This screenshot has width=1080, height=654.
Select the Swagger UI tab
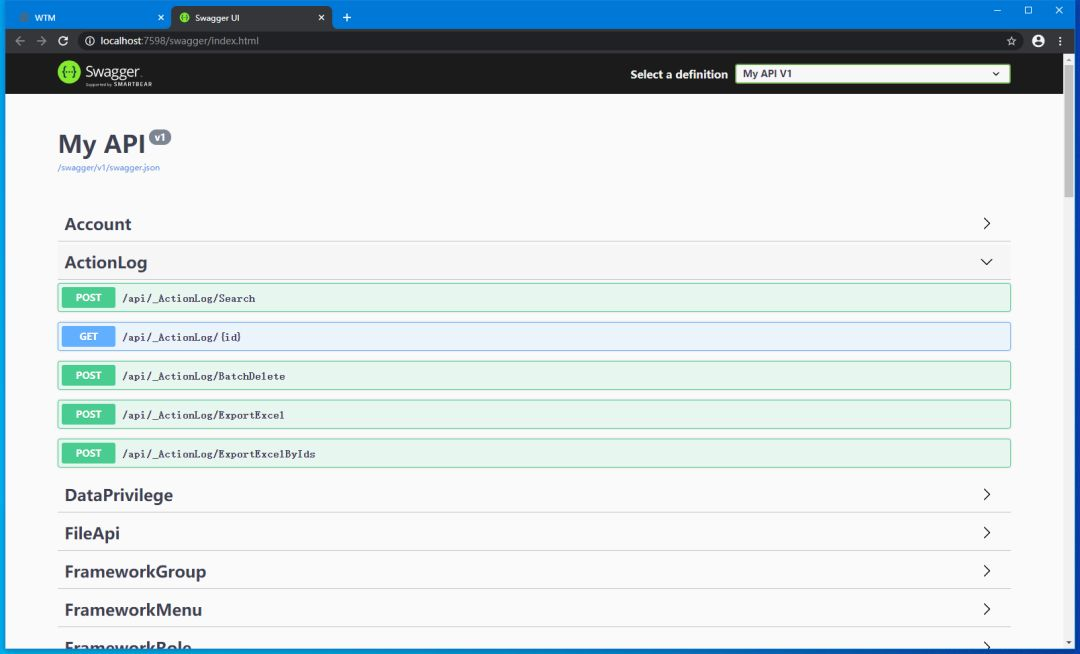[x=251, y=18]
